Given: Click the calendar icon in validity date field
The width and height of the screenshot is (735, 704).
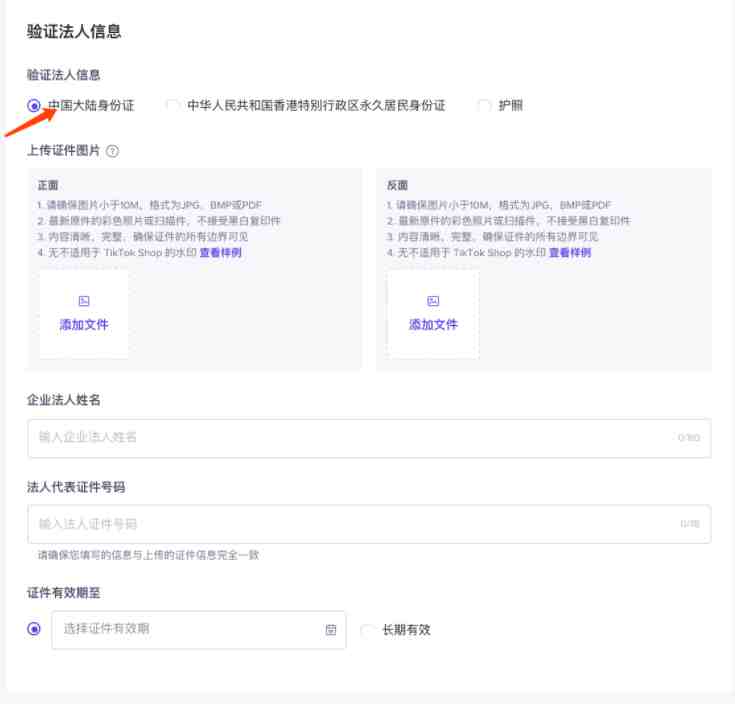Looking at the screenshot, I should (x=331, y=629).
